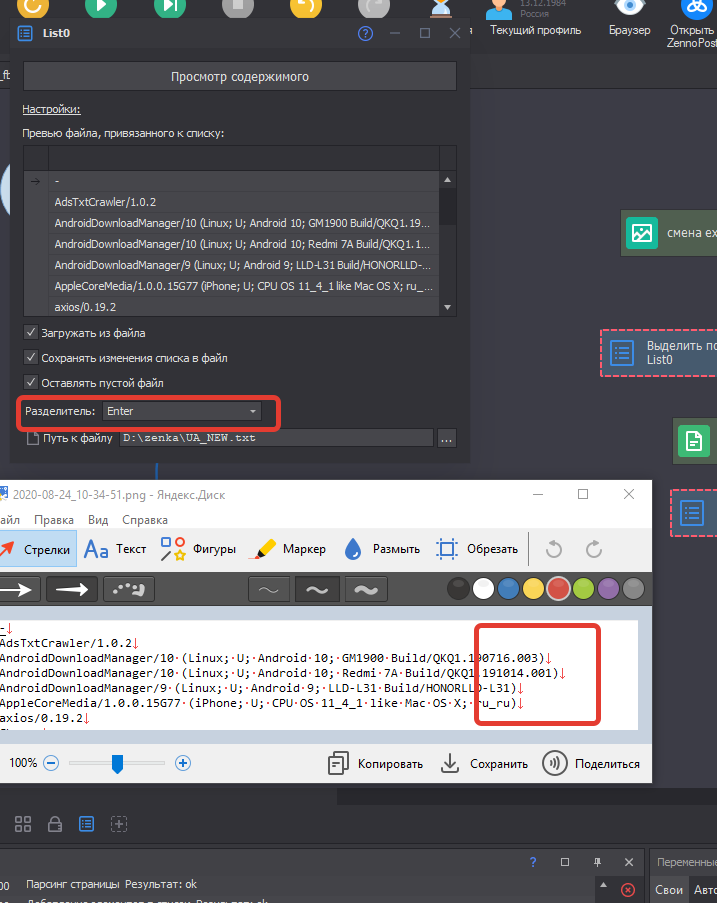Click the redo arrow in Яндекс.Диск editor

[594, 549]
